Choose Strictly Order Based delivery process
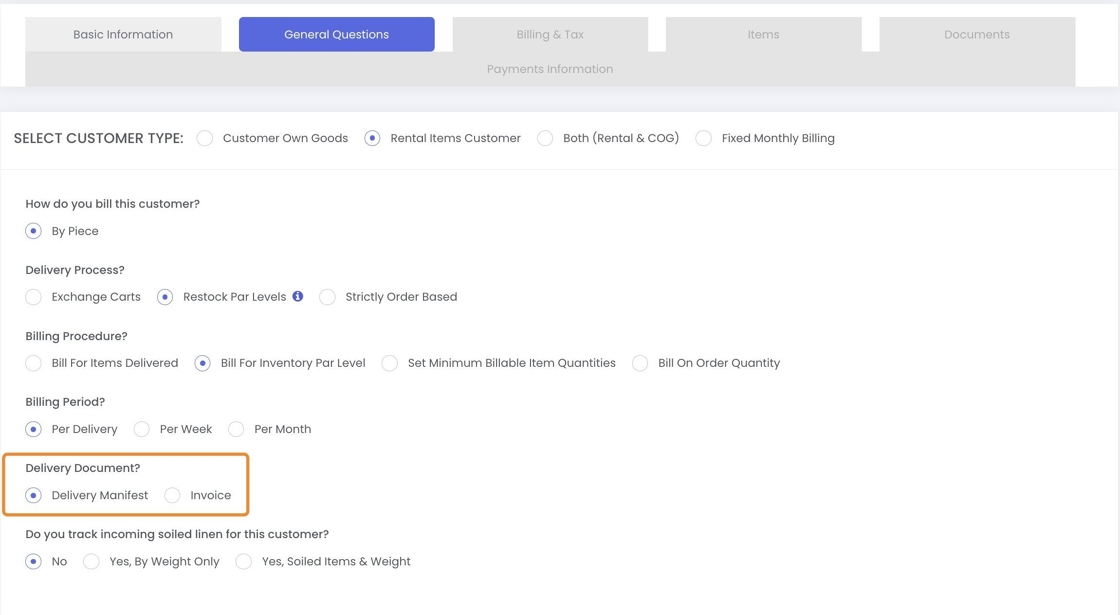 click(327, 297)
